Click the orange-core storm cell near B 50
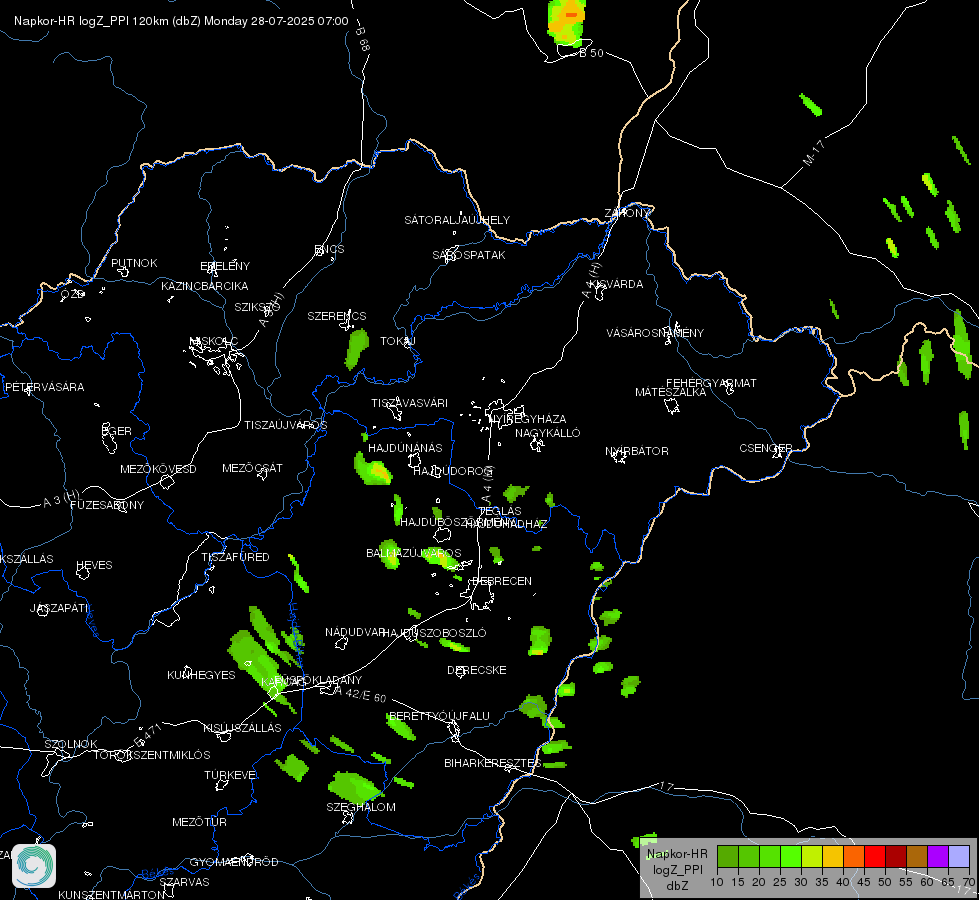The image size is (979, 900). point(567,22)
